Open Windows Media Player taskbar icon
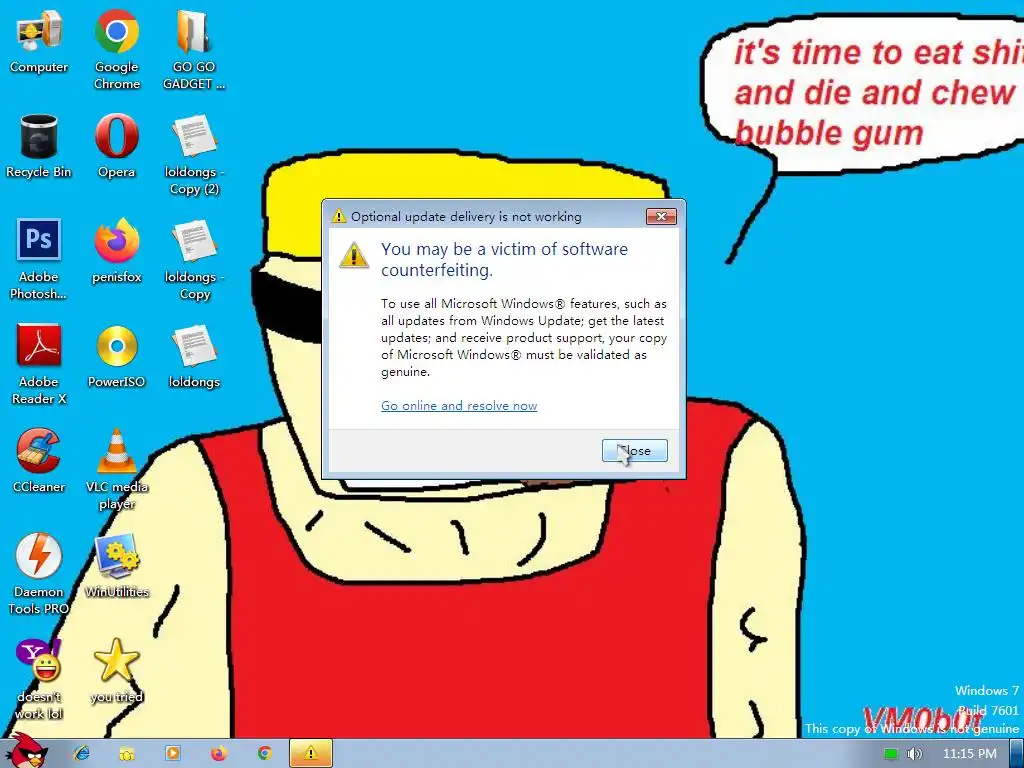This screenshot has width=1024, height=768. (x=172, y=753)
